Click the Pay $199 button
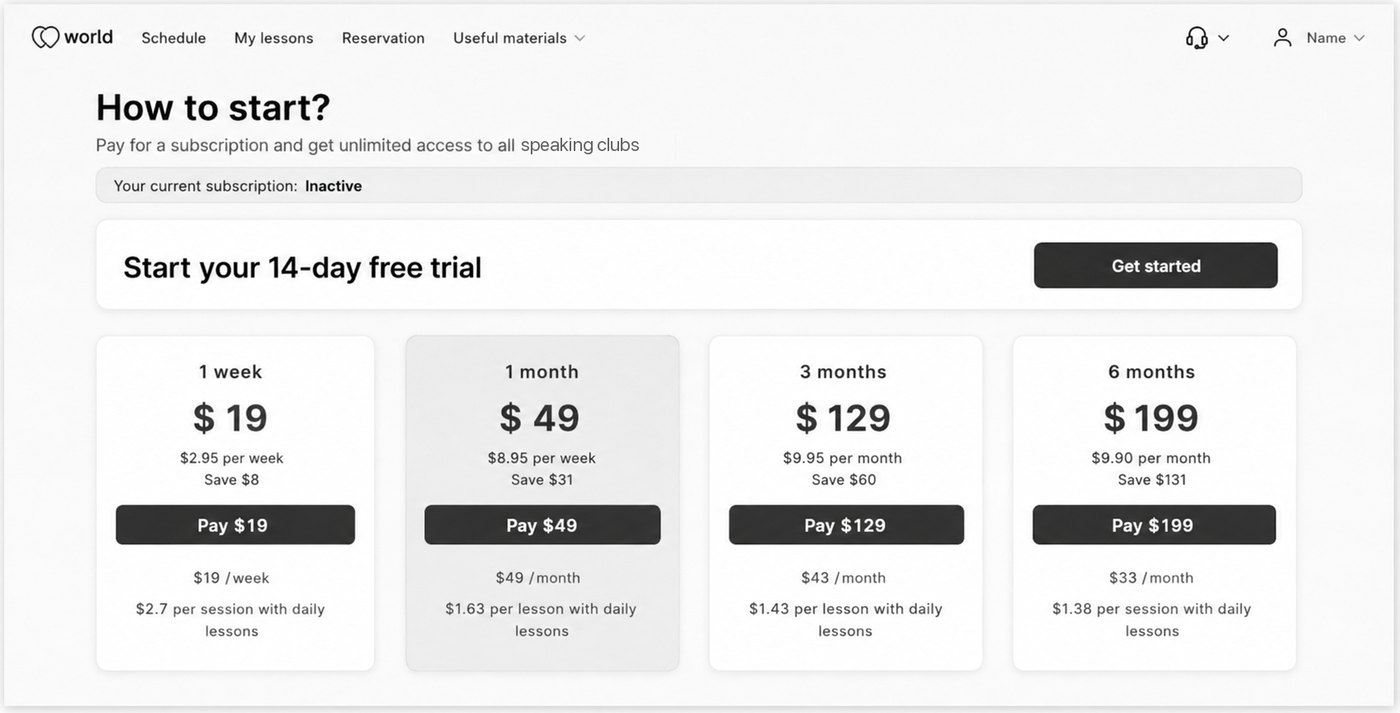 point(1154,525)
